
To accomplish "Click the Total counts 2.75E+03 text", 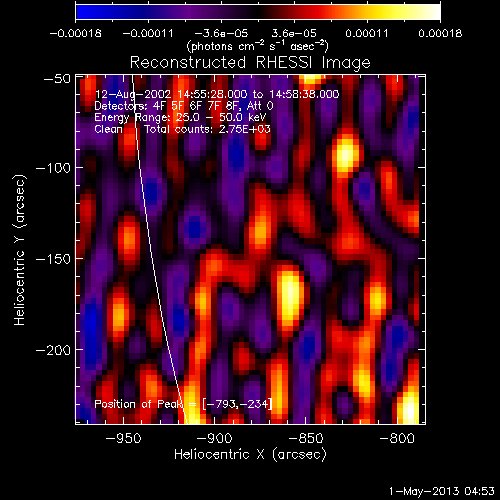I will 207,129.
